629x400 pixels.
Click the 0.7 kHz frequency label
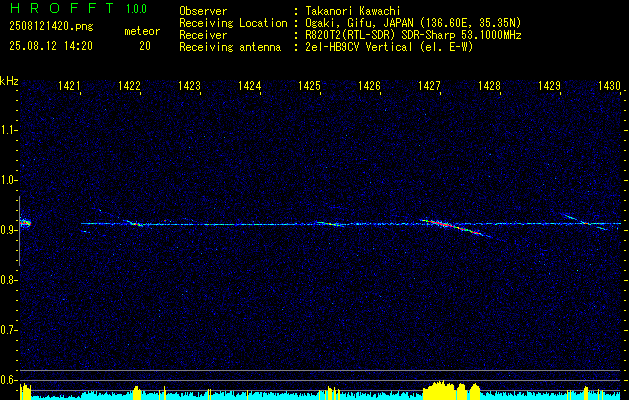tap(7, 330)
